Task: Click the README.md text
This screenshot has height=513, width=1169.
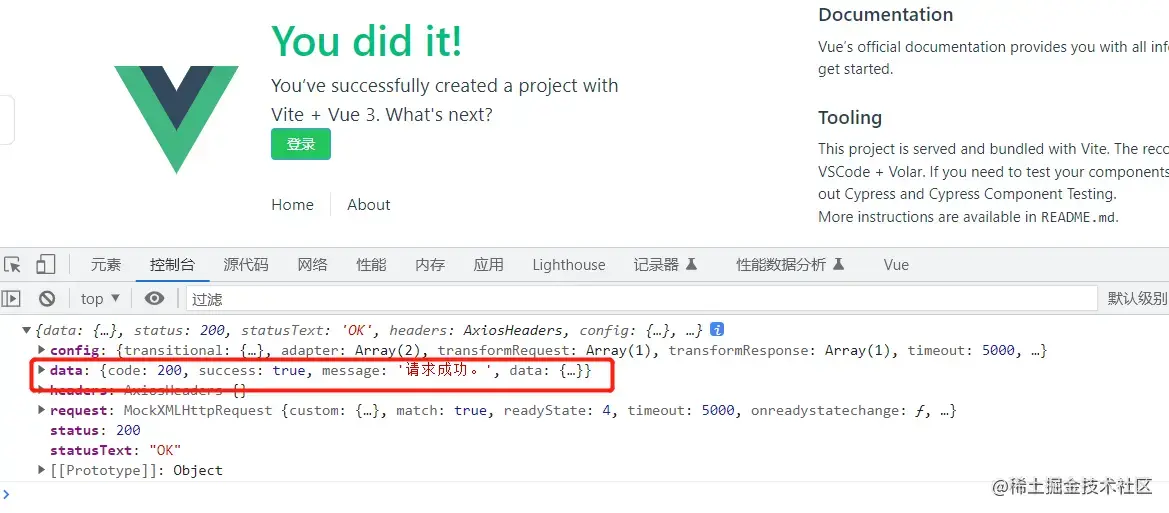Action: click(1078, 217)
